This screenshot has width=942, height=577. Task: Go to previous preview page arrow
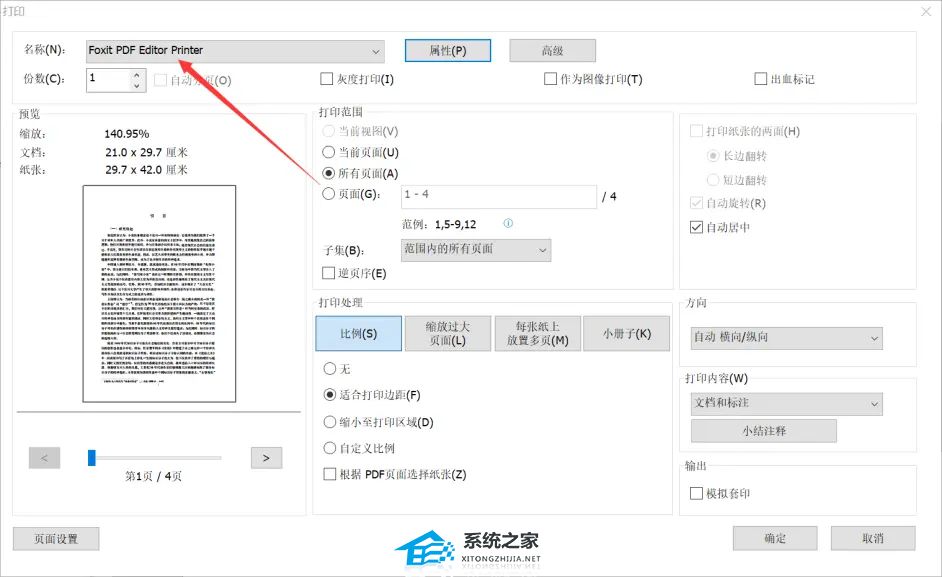pos(44,458)
